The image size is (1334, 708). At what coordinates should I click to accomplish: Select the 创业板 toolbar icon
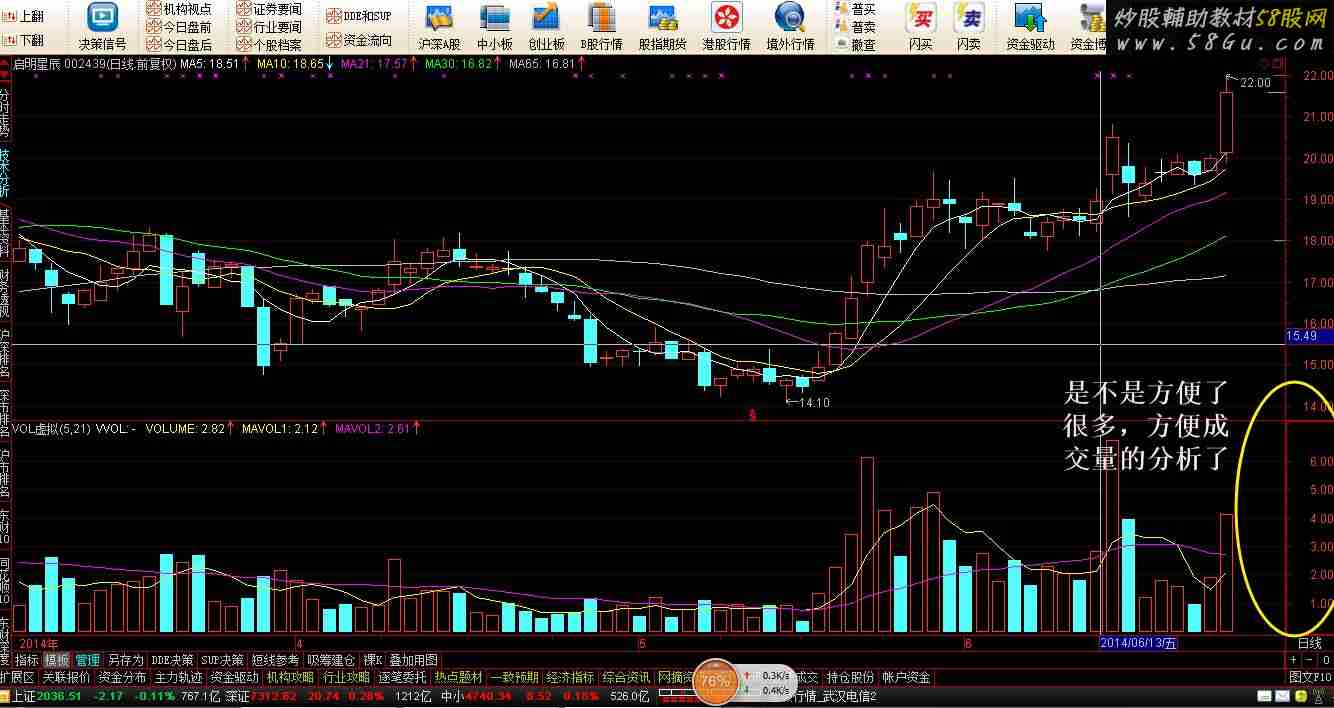[x=546, y=26]
